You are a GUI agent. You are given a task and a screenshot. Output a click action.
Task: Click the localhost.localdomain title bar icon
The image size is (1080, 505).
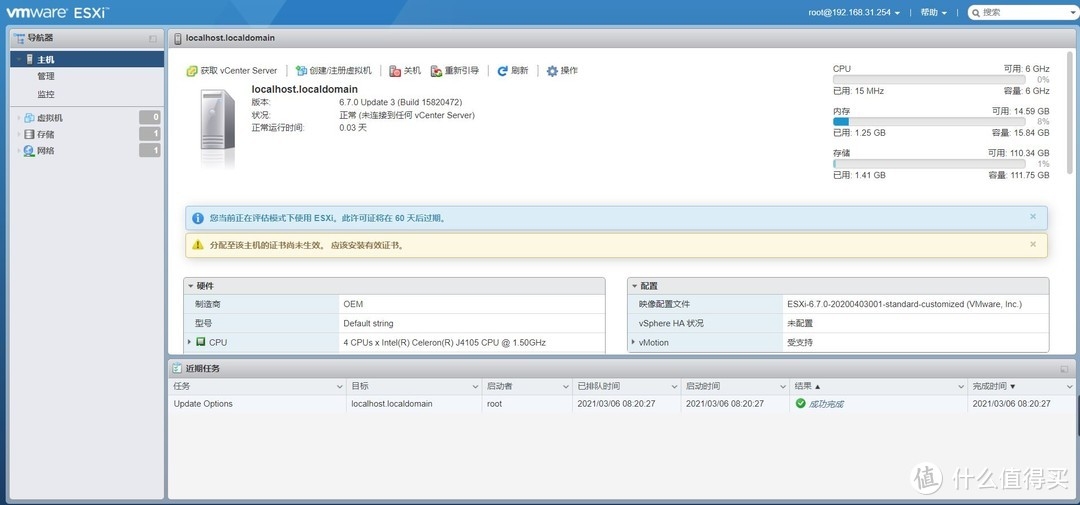(x=178, y=39)
